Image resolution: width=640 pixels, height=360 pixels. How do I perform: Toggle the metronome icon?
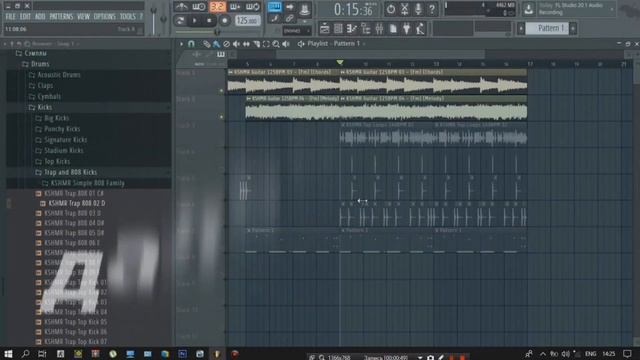coord(181,7)
